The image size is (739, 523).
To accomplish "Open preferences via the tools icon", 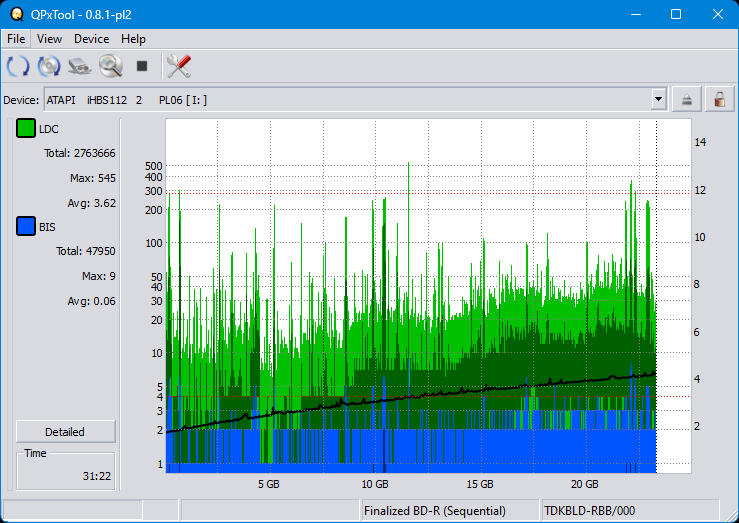I will (x=179, y=65).
